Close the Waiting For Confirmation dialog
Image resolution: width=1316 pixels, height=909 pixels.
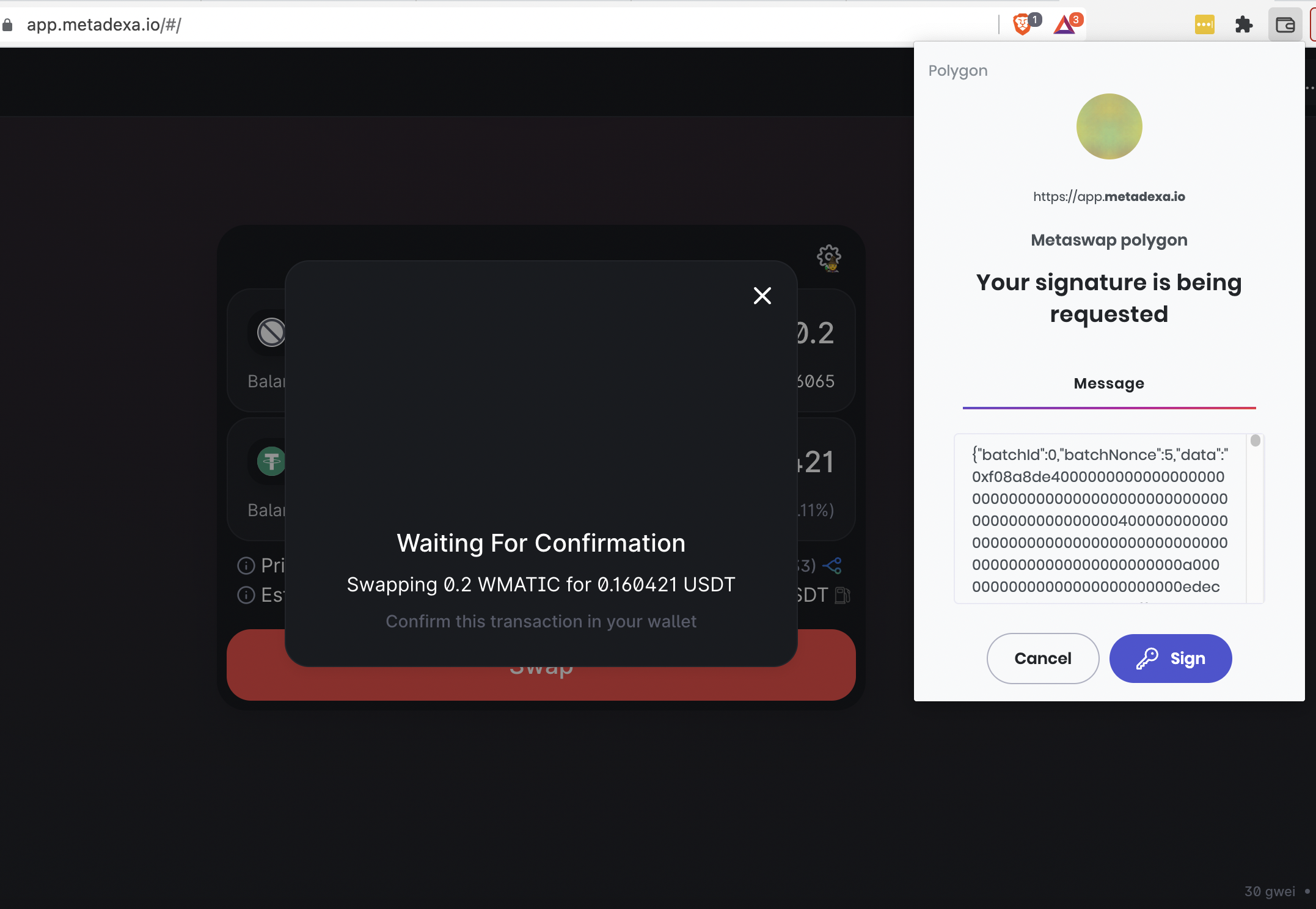point(762,296)
